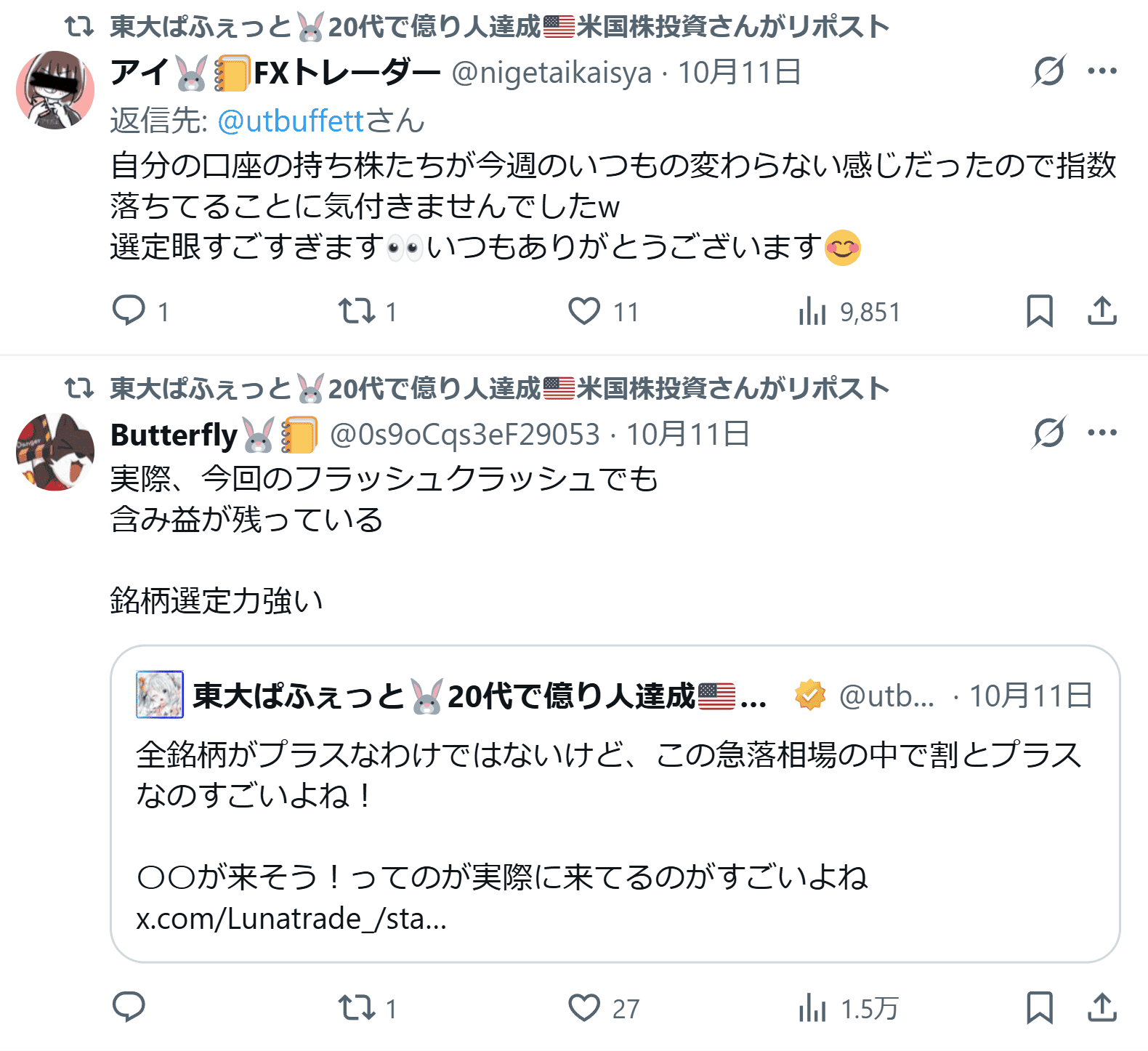Screen dimensions: 1148x1051
Task: Like Butterfly's post with 27 likes
Action: click(584, 1007)
